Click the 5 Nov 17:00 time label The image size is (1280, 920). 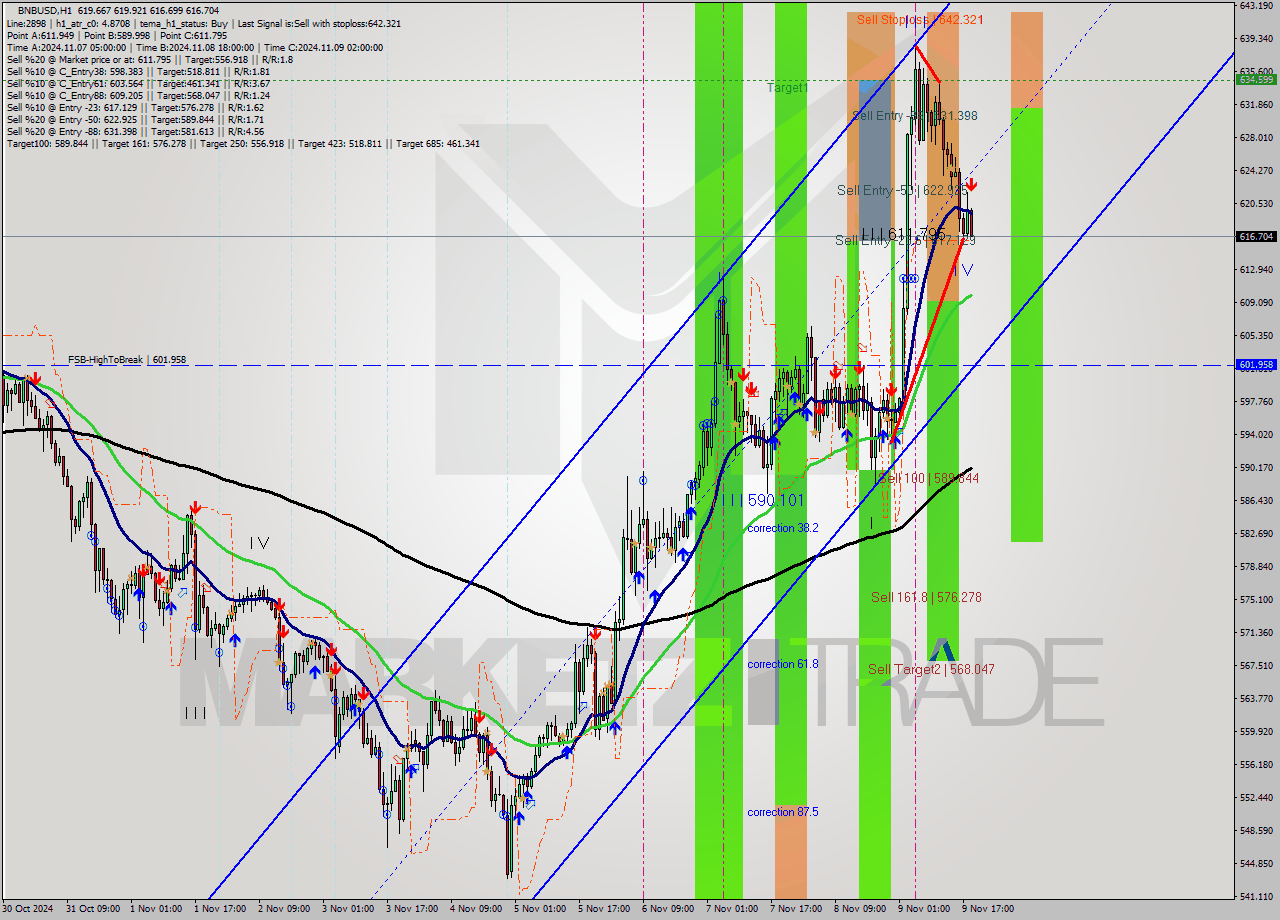604,909
